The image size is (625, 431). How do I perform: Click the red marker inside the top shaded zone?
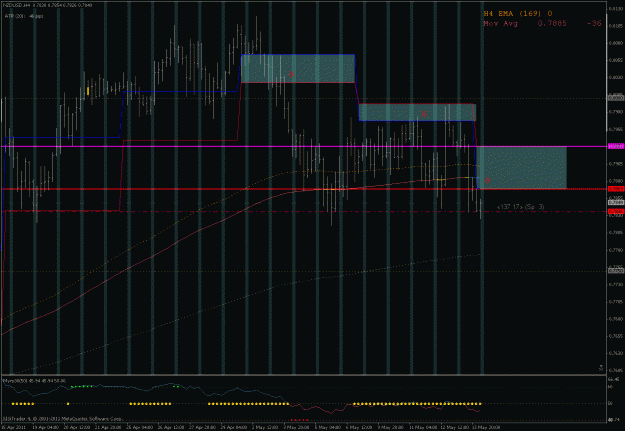pyautogui.click(x=291, y=74)
